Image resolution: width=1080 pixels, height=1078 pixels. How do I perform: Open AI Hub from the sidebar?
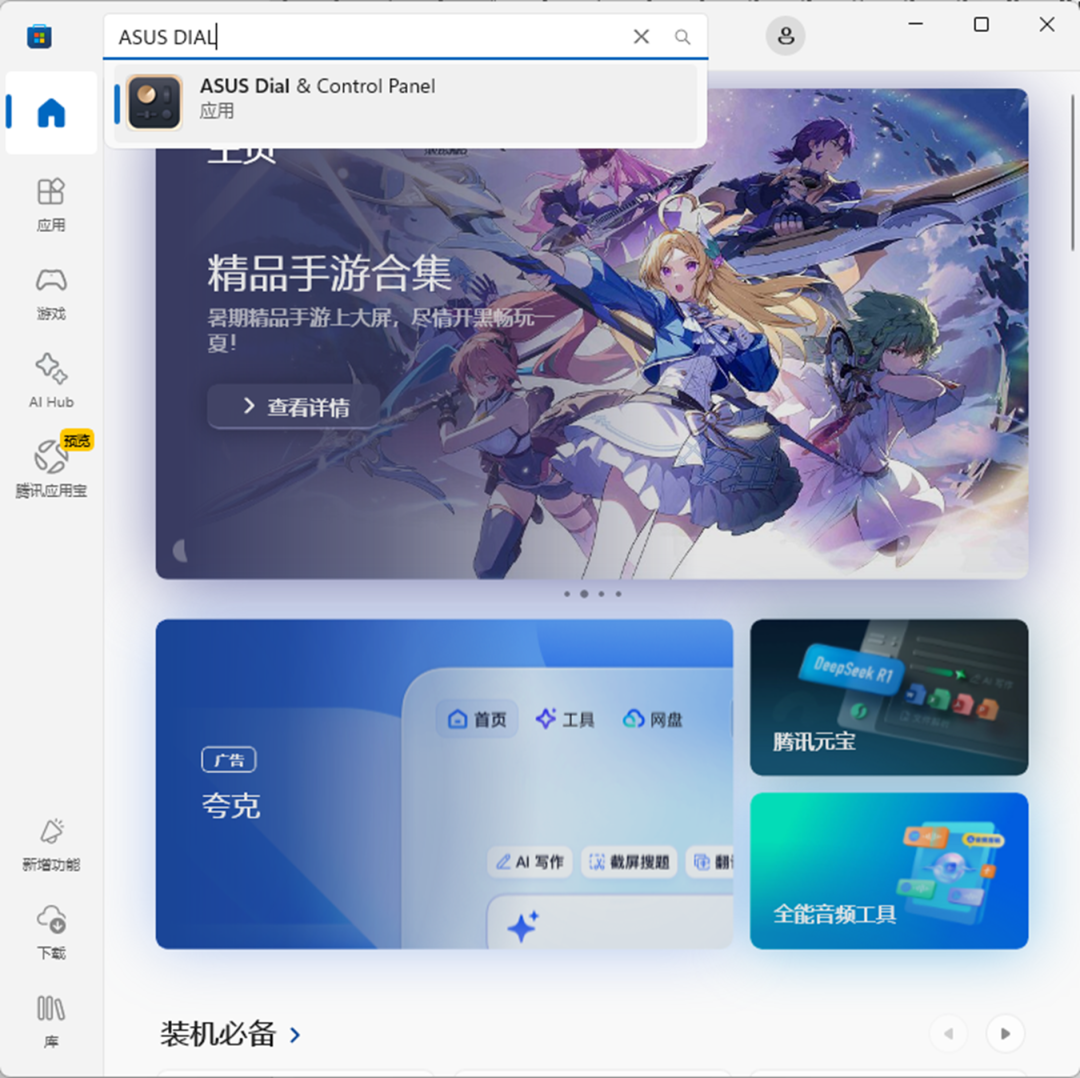tap(51, 381)
